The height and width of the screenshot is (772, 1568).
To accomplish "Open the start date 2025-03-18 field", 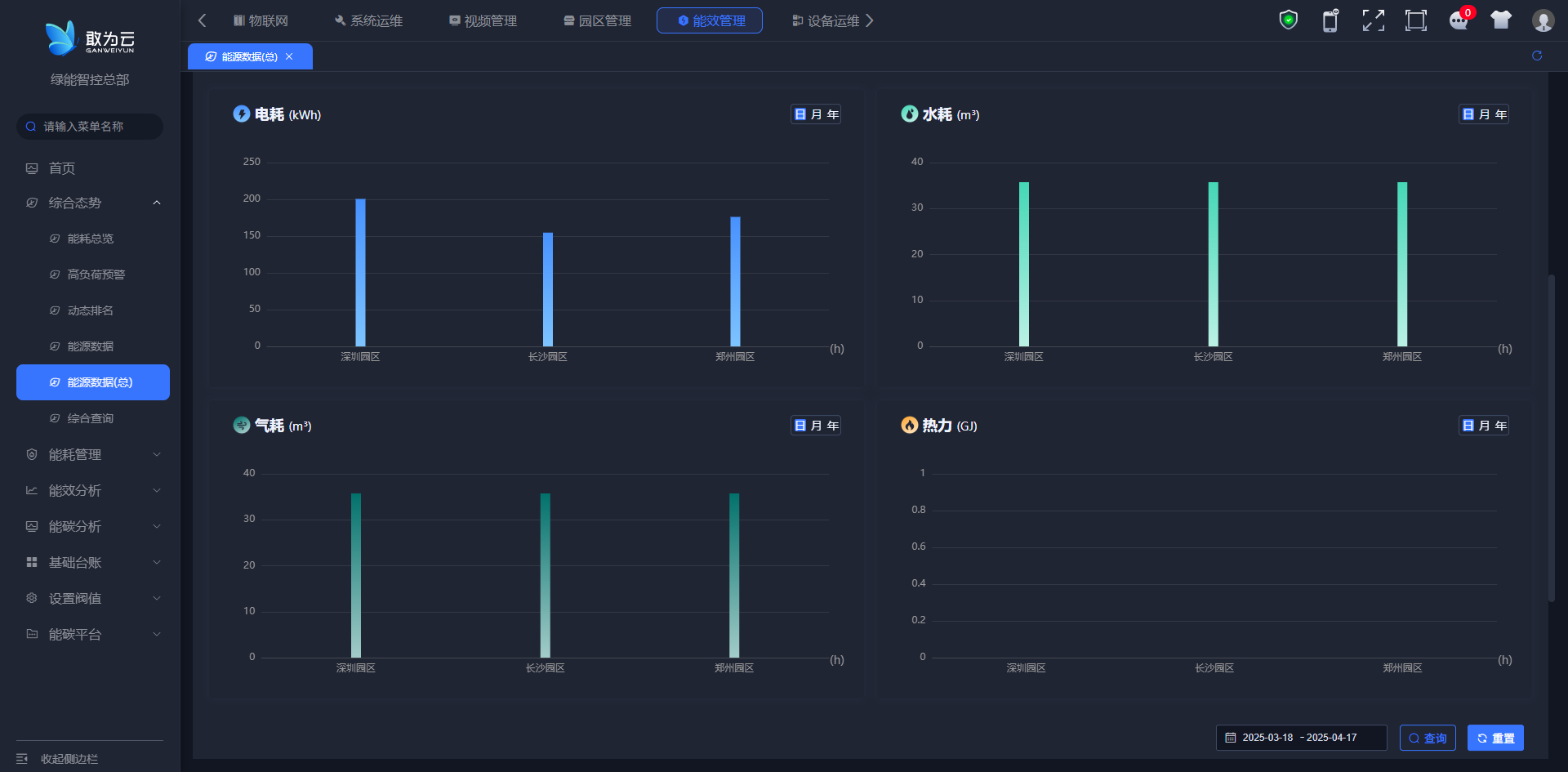I will click(x=1267, y=738).
